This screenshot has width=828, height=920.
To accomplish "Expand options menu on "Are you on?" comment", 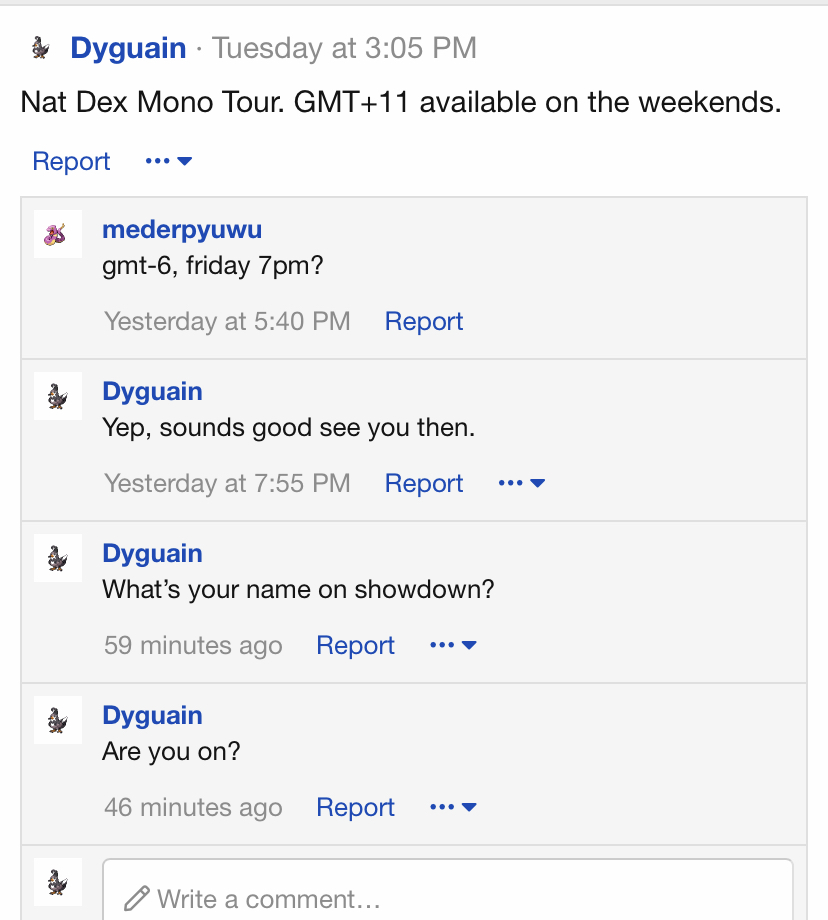I will pos(453,807).
